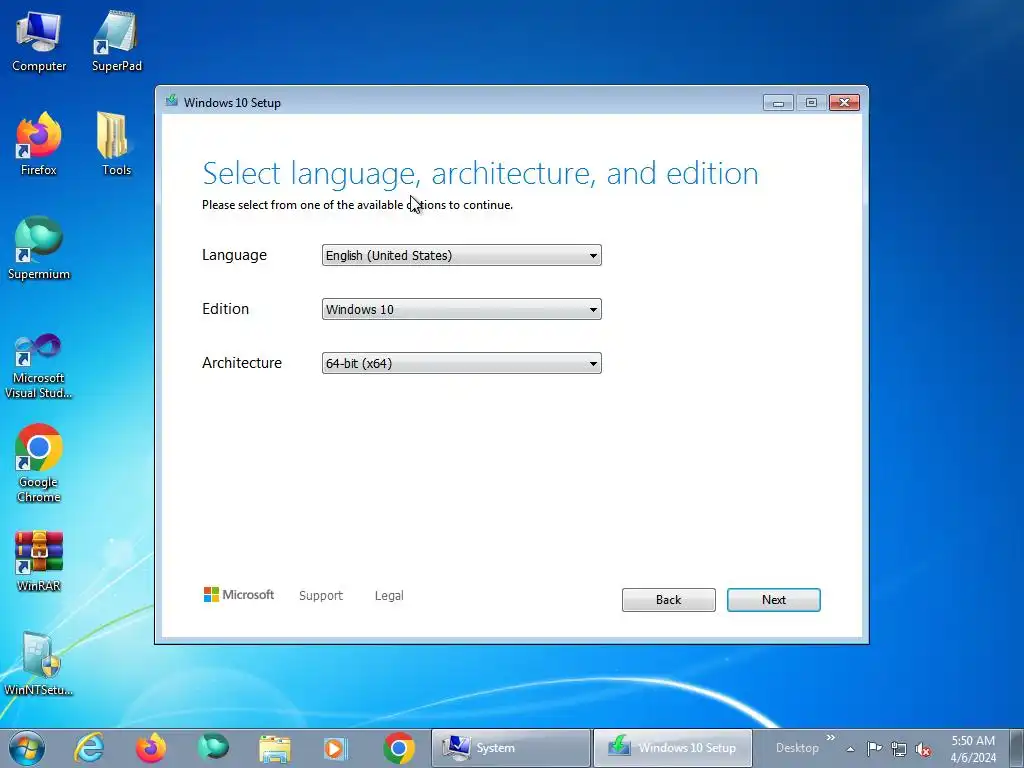Select the Firefox desktop shortcut

point(39,144)
